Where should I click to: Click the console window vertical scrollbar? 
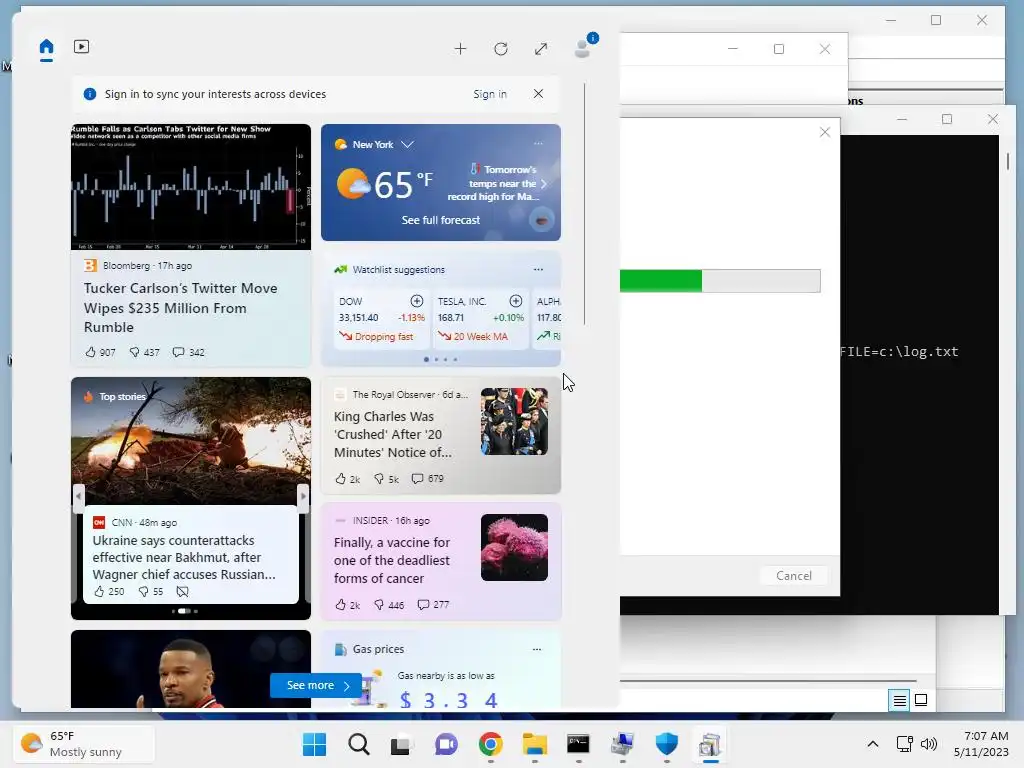point(1008,161)
